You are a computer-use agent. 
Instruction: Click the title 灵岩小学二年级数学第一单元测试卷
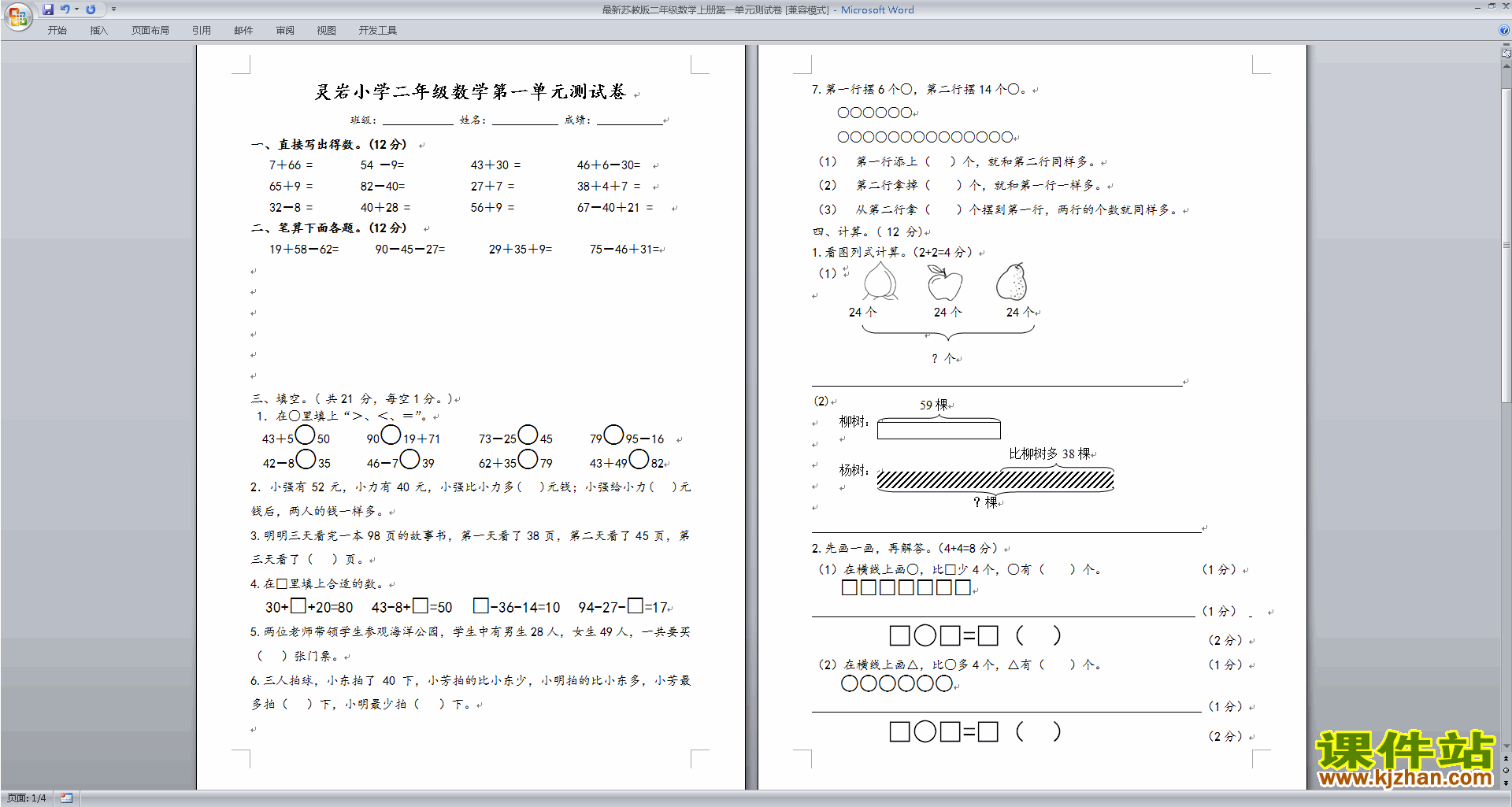tap(470, 92)
